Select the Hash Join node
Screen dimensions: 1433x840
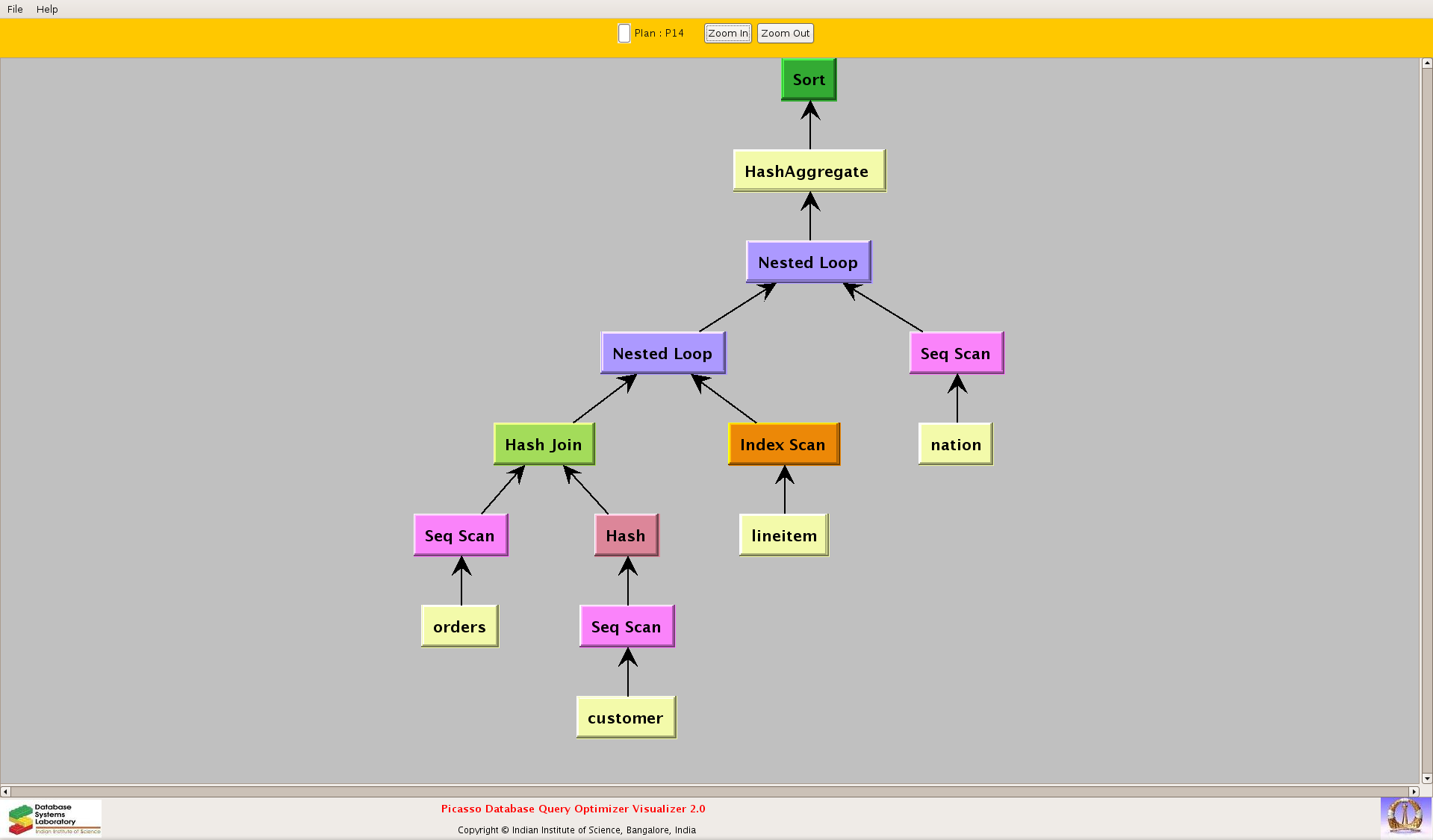[544, 444]
